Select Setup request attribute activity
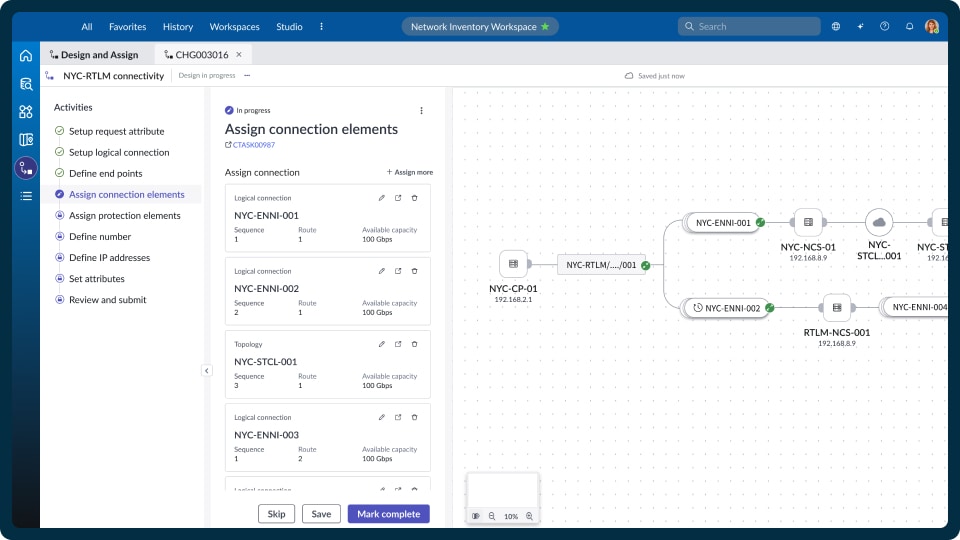 click(116, 131)
